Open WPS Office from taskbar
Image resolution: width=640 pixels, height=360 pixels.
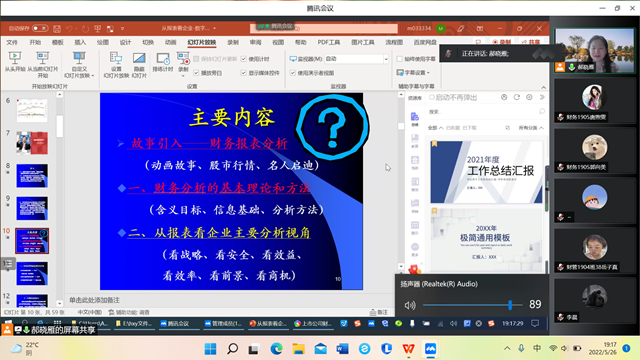409,349
